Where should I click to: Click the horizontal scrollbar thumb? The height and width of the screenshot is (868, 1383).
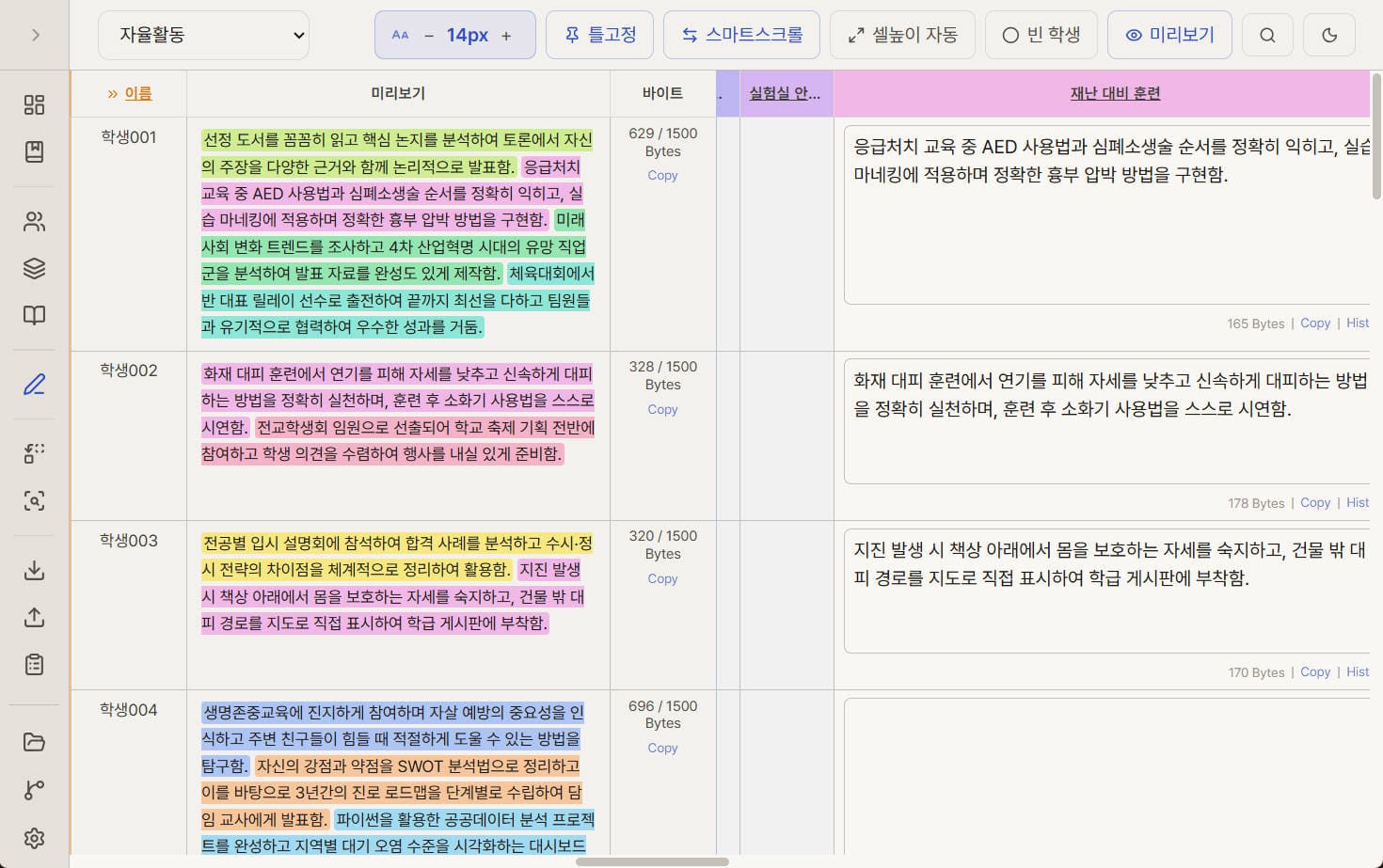[x=652, y=861]
